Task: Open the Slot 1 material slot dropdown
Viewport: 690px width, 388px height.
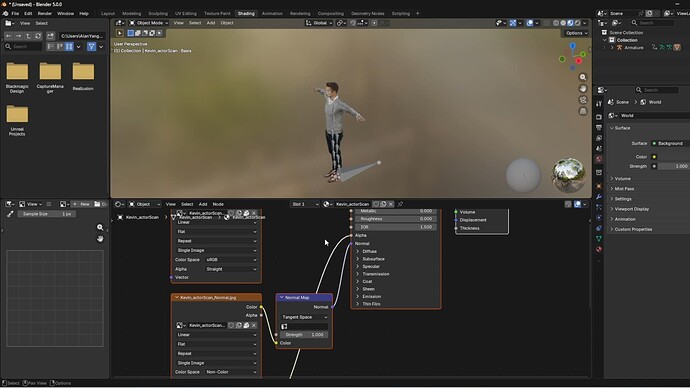Action: (x=305, y=204)
